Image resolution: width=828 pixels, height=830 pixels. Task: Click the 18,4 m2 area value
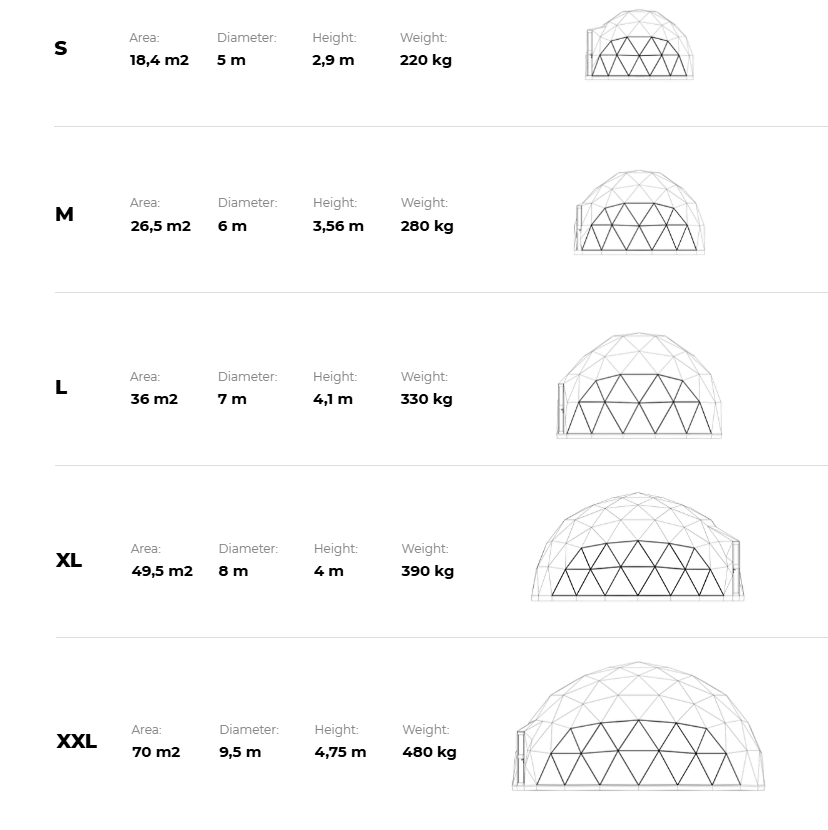(159, 60)
